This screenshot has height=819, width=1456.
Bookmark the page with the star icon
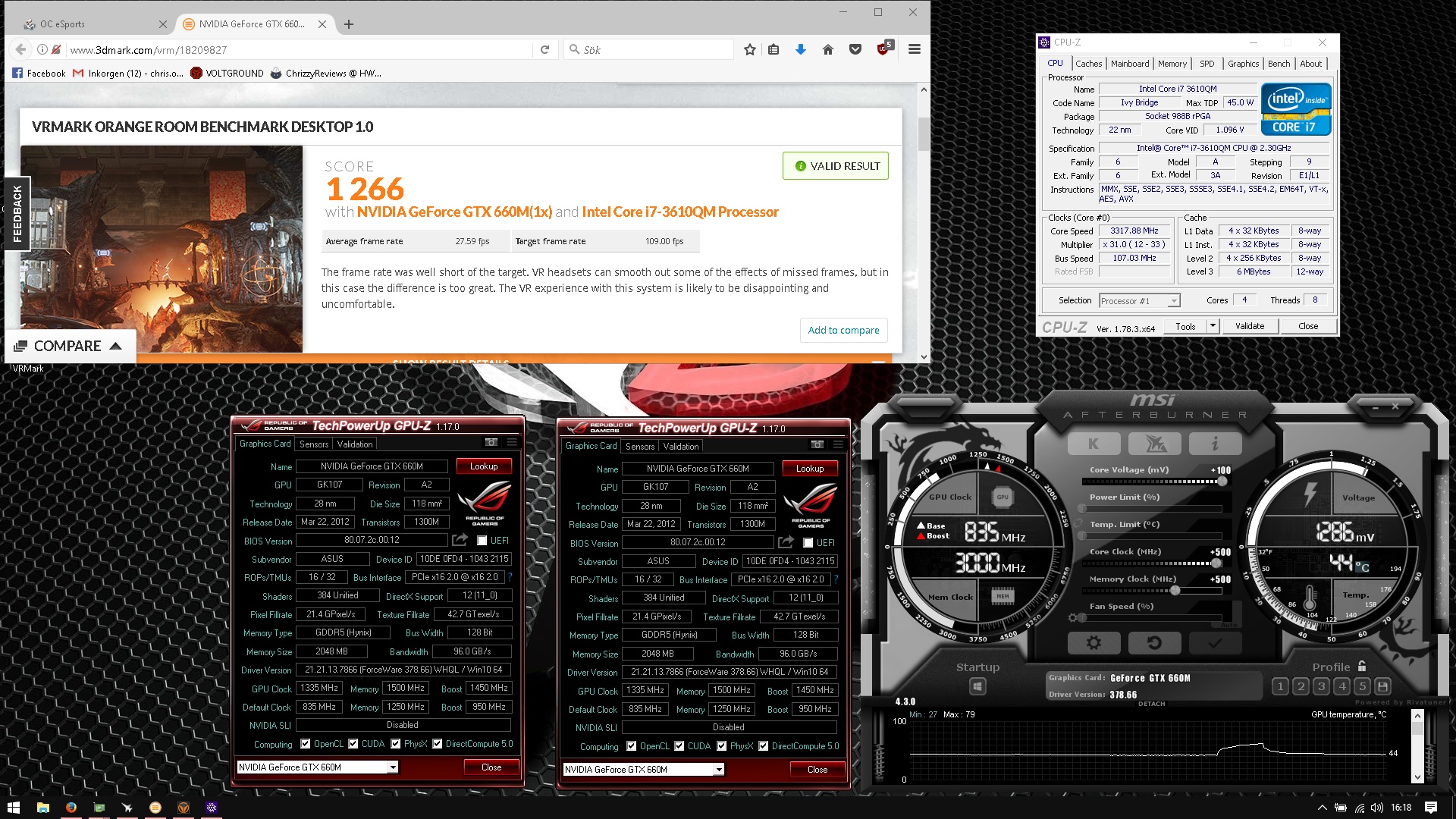[x=750, y=50]
